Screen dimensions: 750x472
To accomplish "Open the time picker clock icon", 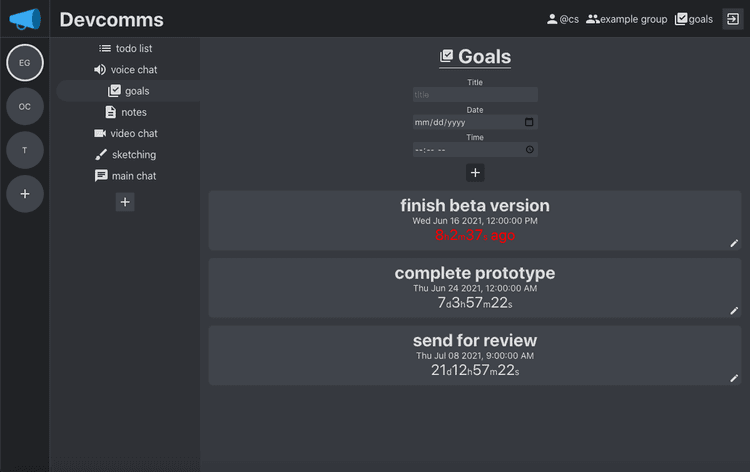I will tap(529, 150).
